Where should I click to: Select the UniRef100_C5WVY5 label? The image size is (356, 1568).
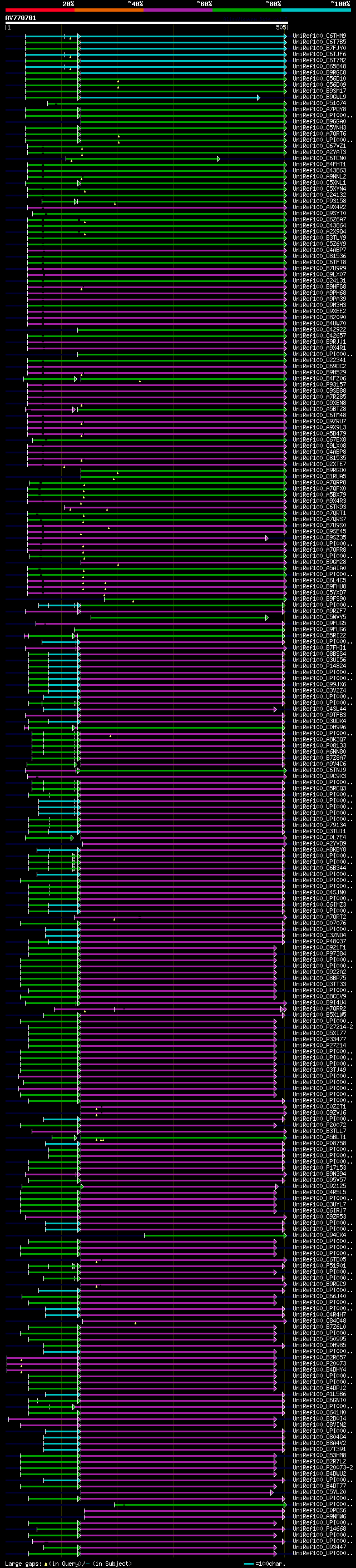tap(319, 617)
